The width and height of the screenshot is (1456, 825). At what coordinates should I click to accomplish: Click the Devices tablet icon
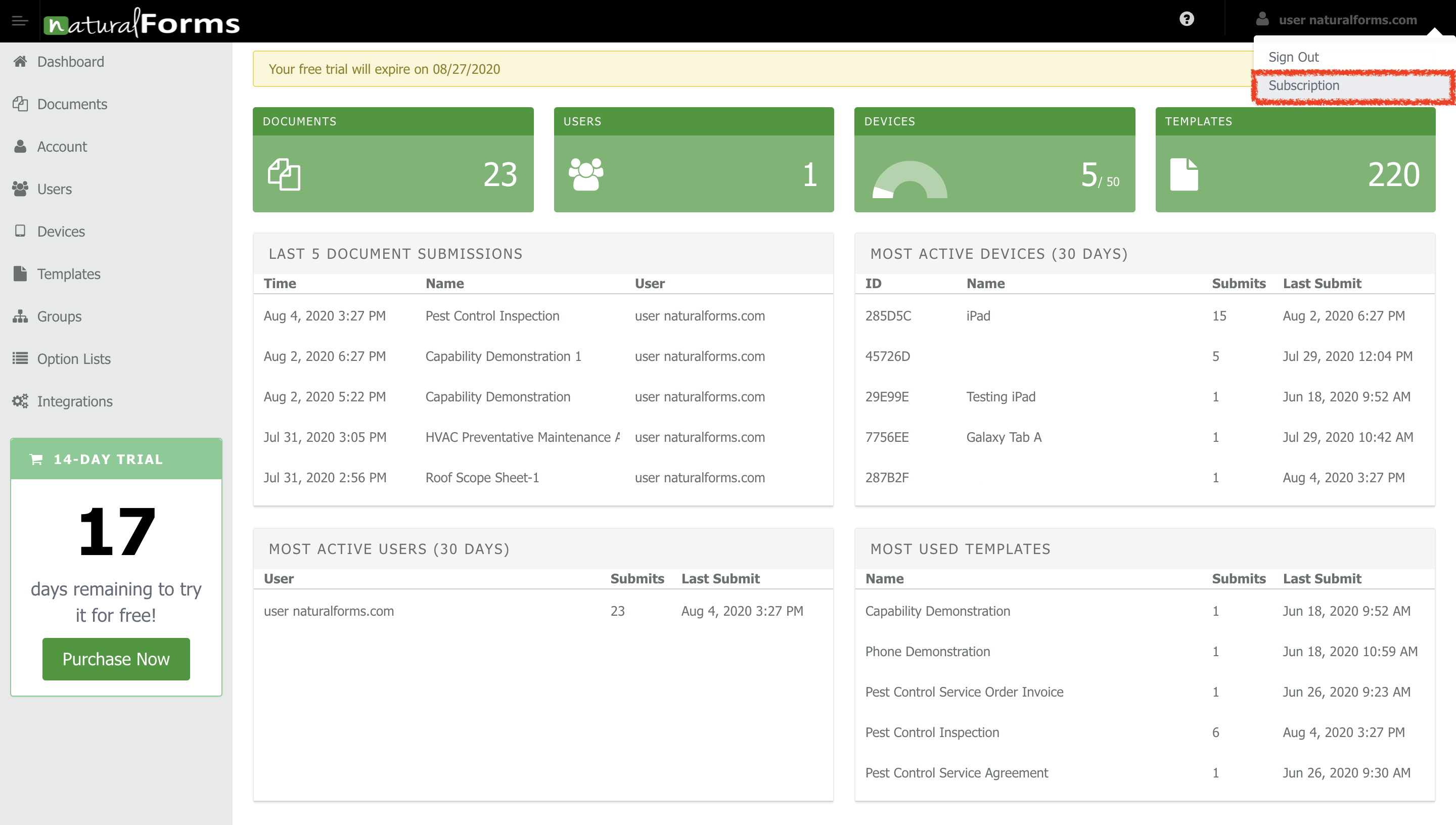point(20,231)
